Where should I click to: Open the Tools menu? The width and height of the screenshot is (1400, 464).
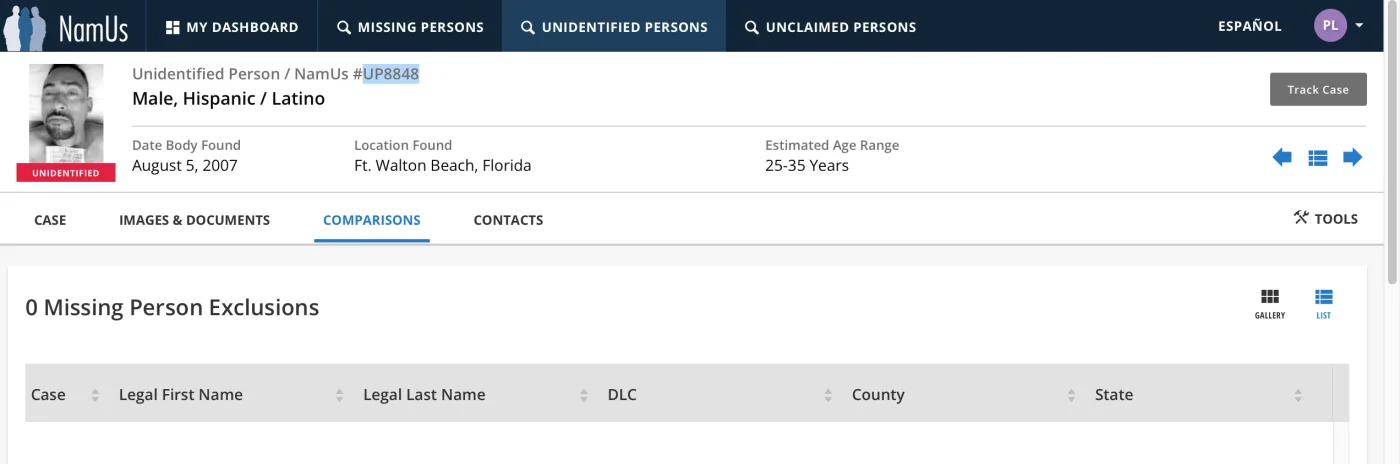pyautogui.click(x=1325, y=218)
